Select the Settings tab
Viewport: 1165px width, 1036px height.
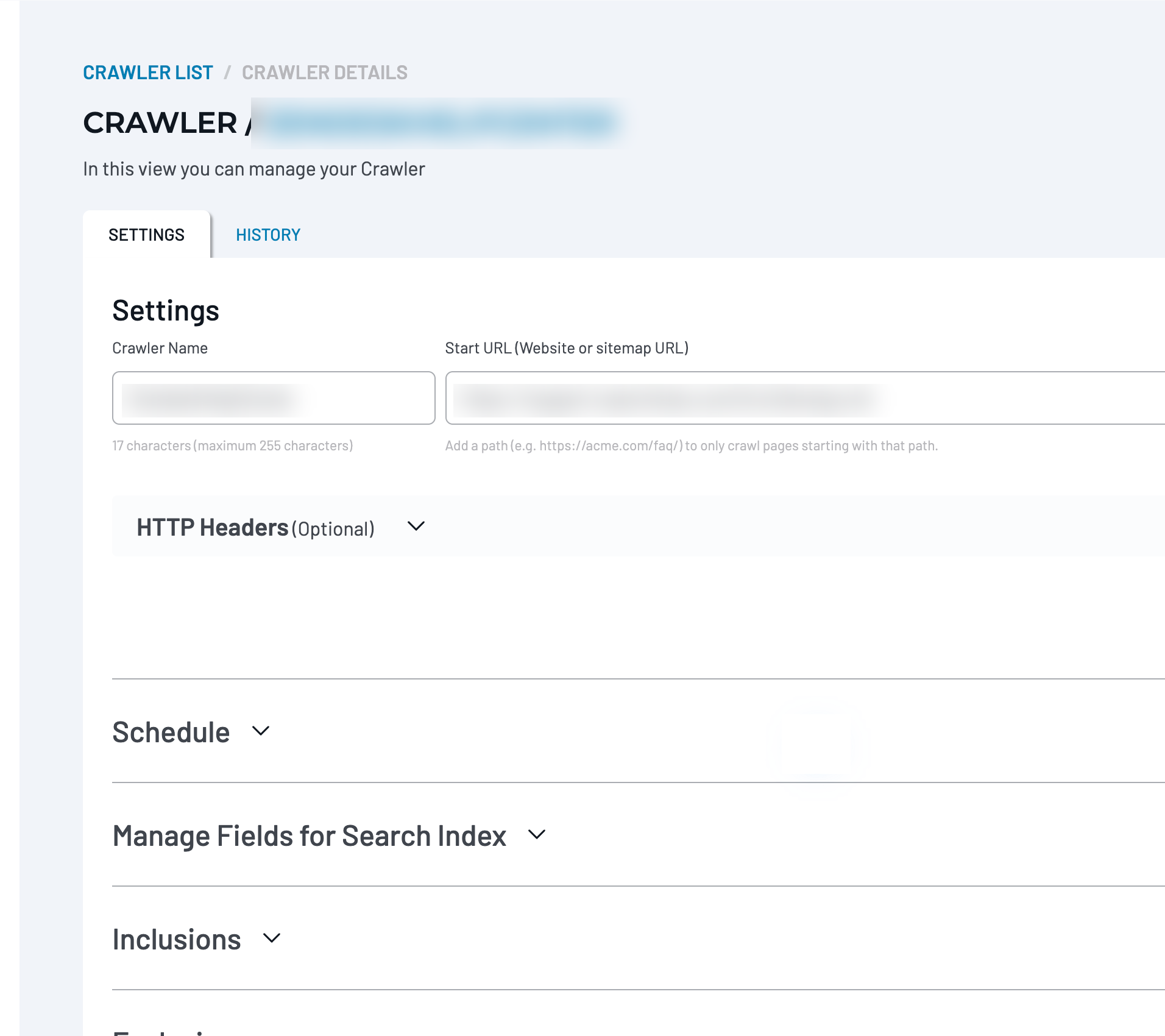coord(146,235)
